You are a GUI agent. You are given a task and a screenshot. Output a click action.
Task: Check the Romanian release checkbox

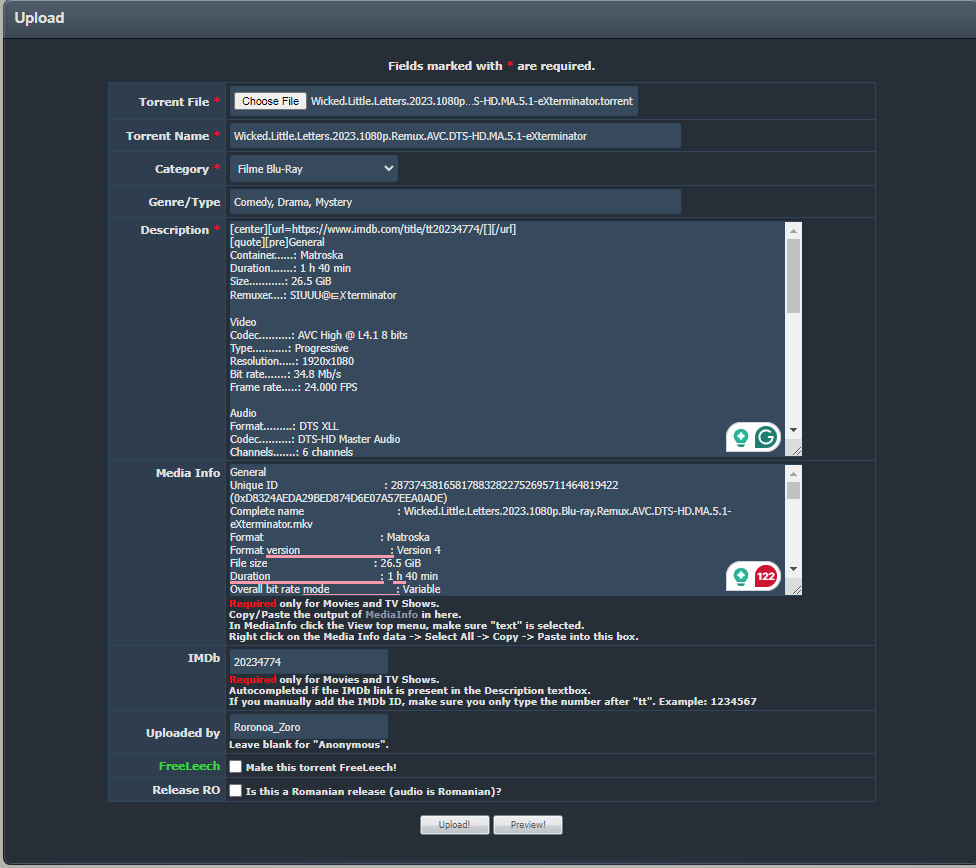tap(235, 791)
